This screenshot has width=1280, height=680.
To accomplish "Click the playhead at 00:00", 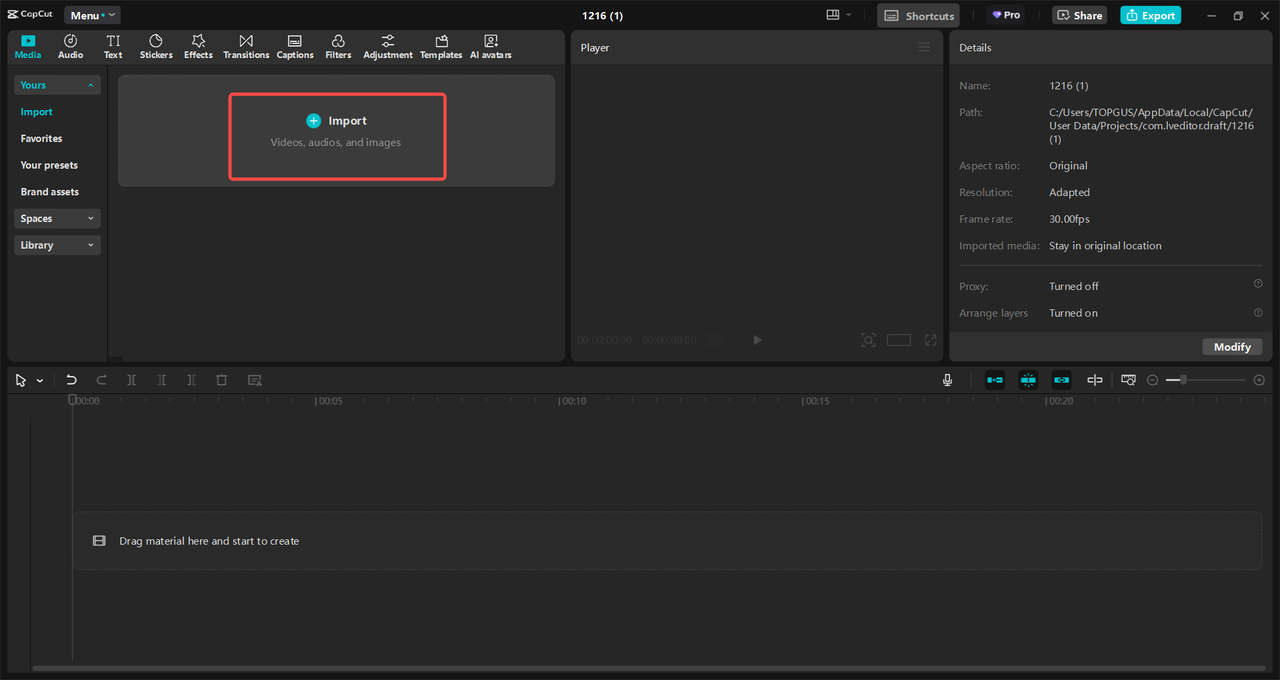I will coord(72,400).
